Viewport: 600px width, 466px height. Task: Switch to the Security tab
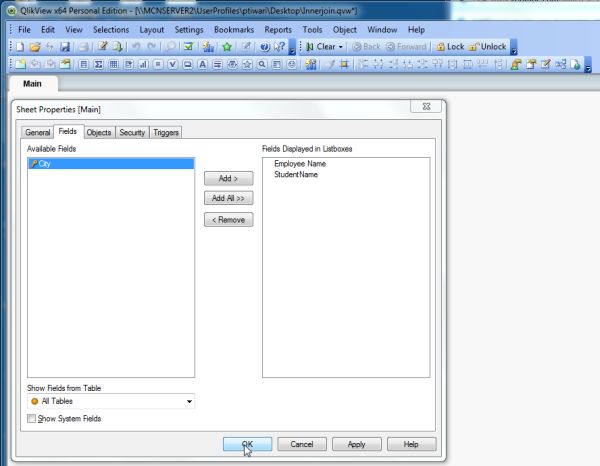pyautogui.click(x=132, y=132)
